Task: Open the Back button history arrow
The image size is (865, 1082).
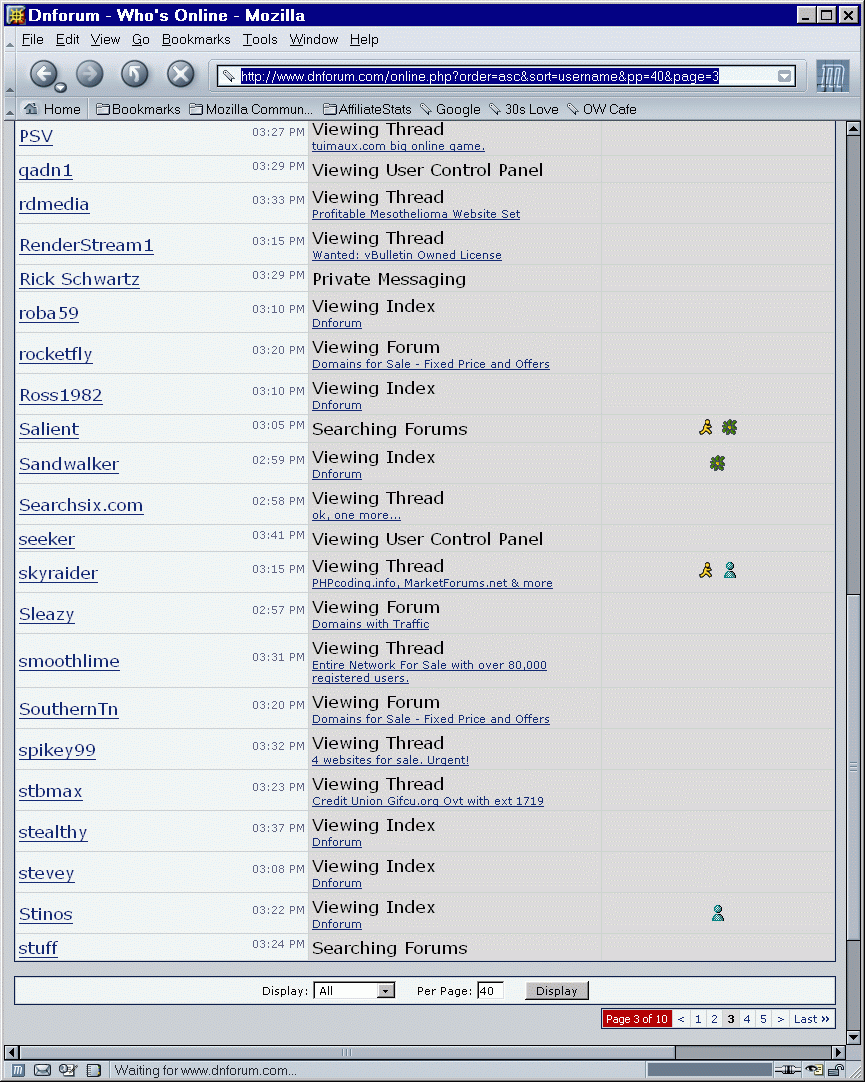Action: pyautogui.click(x=60, y=87)
